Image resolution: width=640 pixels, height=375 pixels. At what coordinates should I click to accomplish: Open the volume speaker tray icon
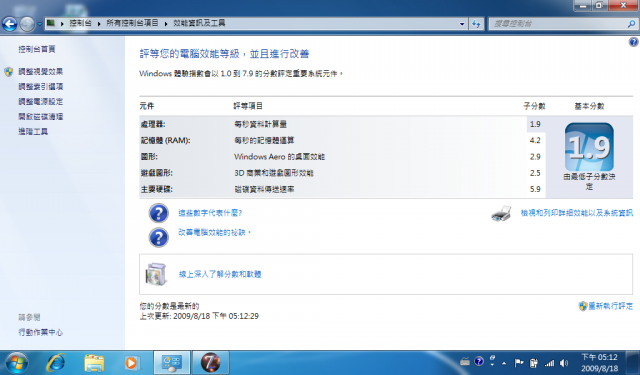click(564, 363)
